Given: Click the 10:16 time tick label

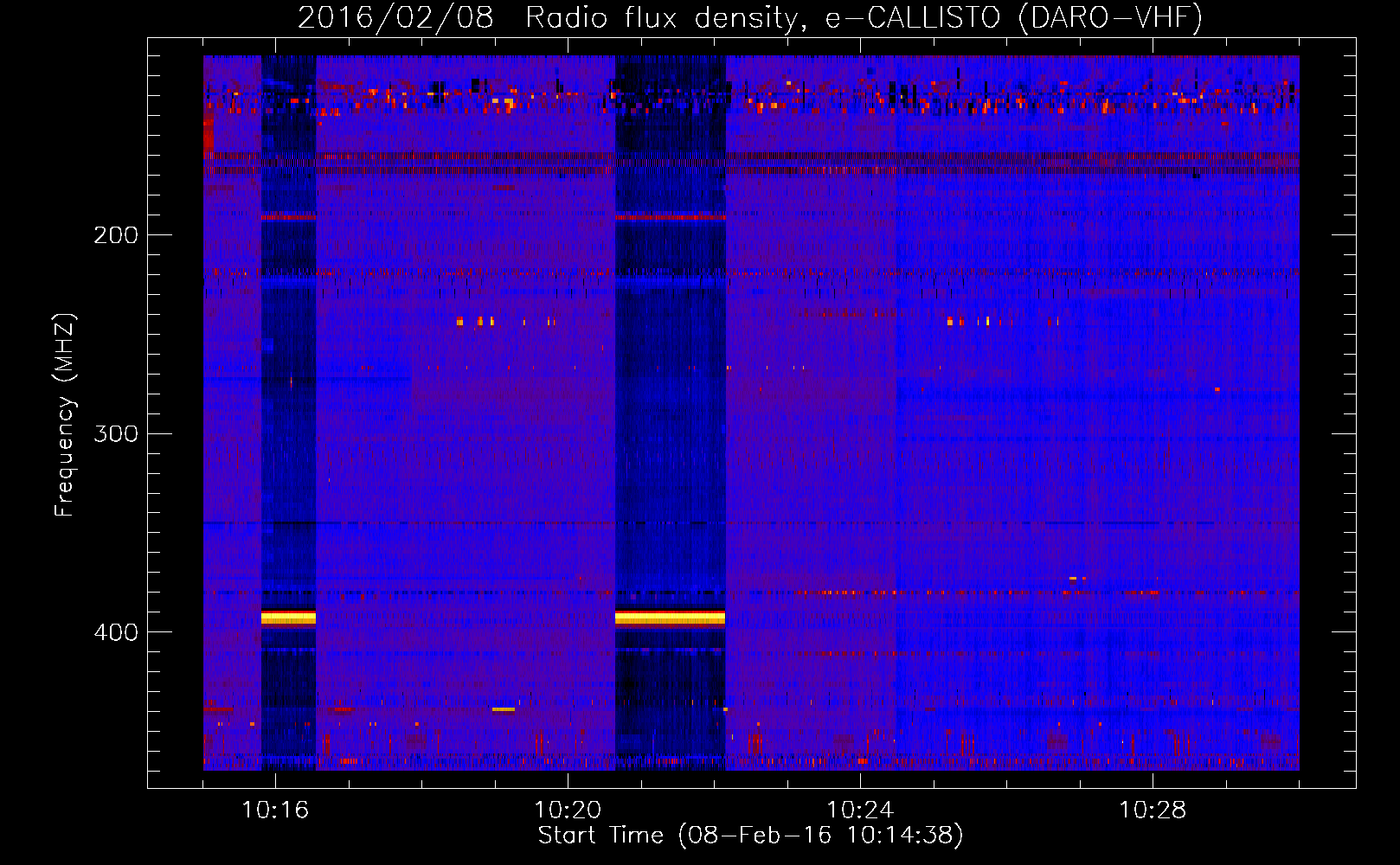Looking at the screenshot, I should (x=275, y=811).
